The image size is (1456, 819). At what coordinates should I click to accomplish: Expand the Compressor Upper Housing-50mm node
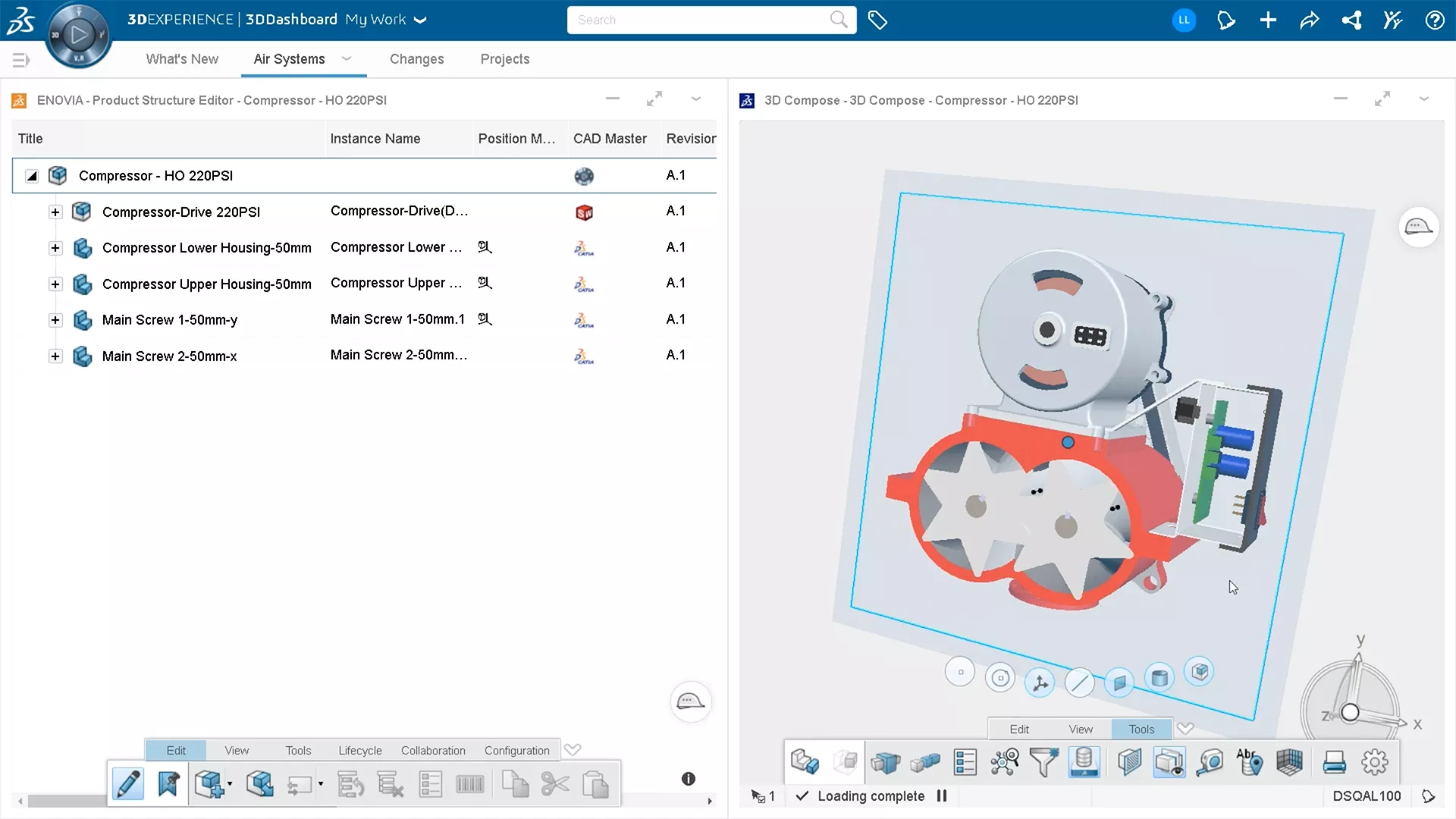coord(55,284)
